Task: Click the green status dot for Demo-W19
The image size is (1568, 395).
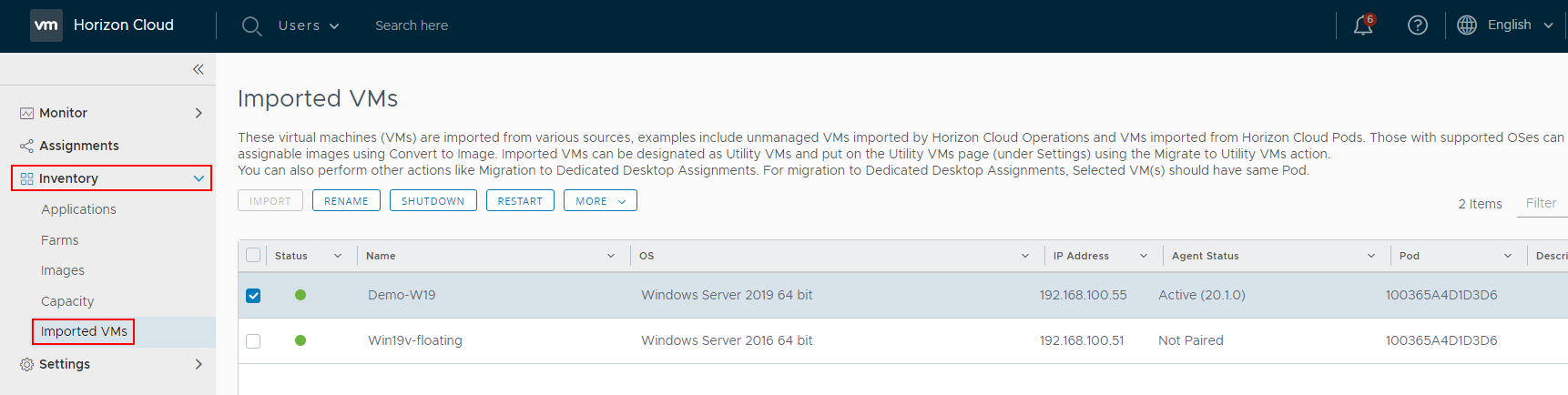Action: tap(300, 295)
